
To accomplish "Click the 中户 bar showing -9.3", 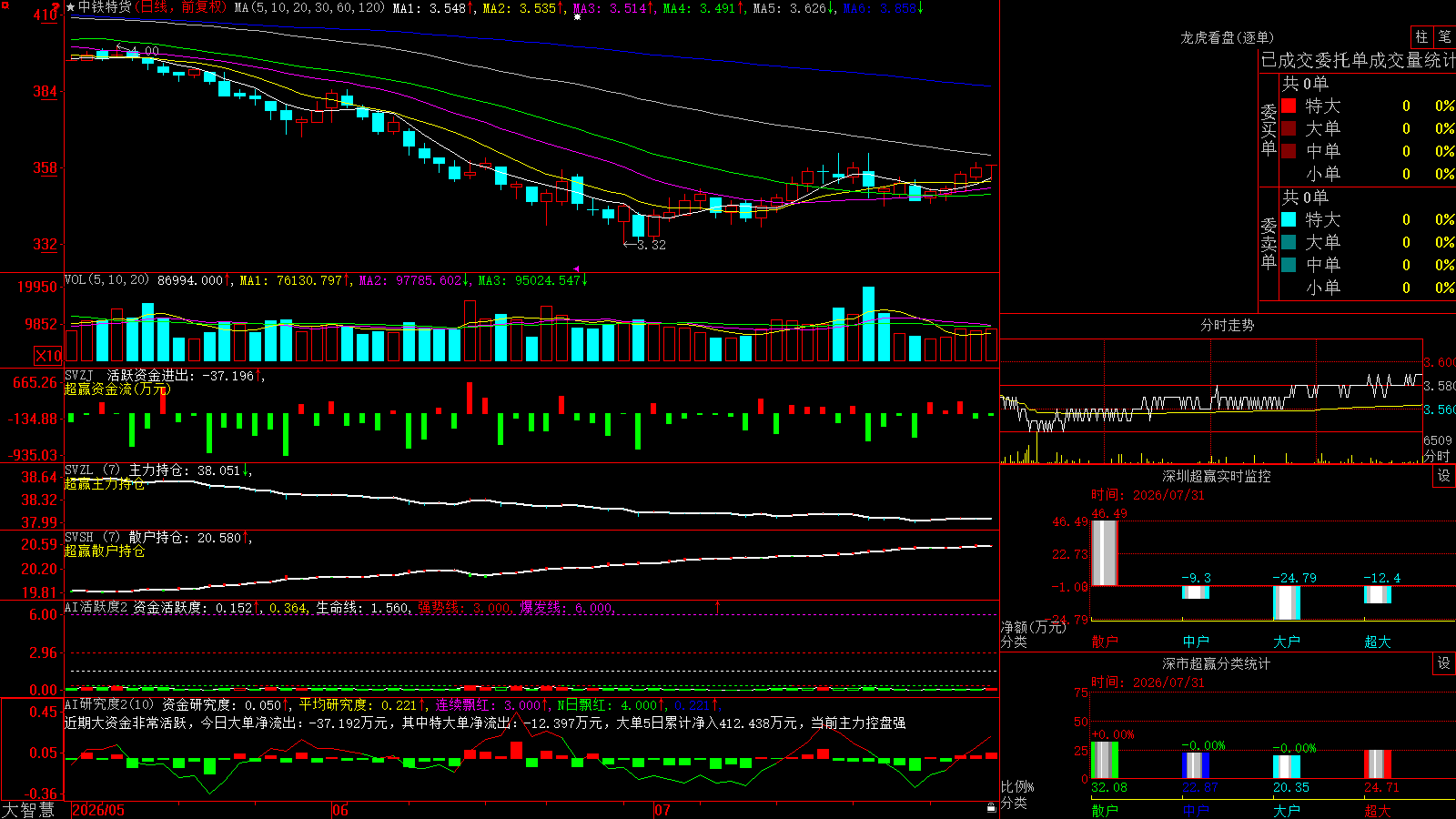I will pos(1196,592).
